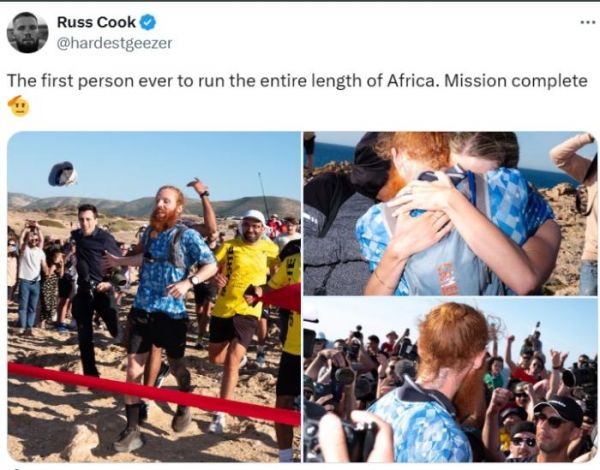Click the hat flying in the sky
600x470 pixels.
point(63,174)
